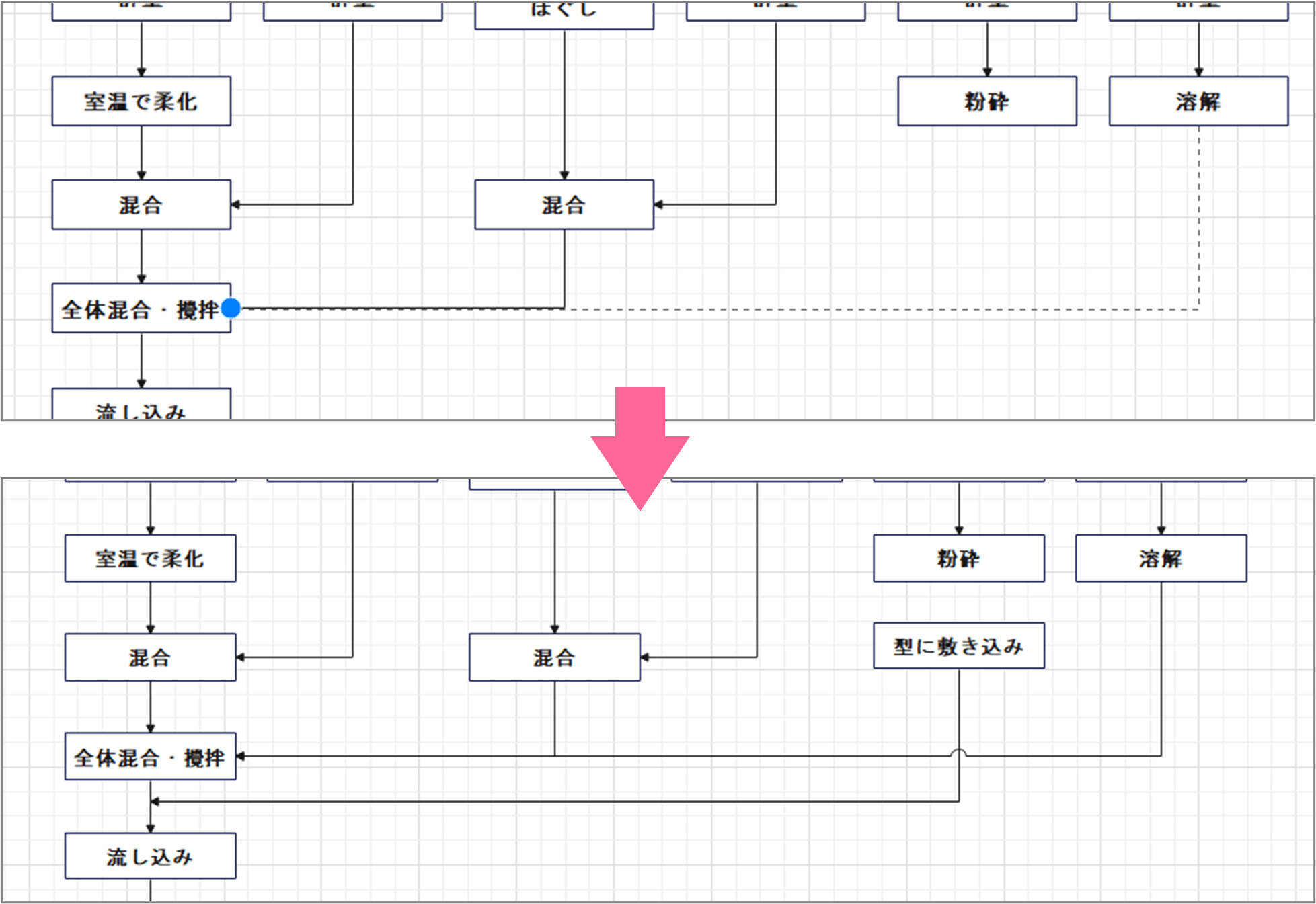Click the 型に敷き込み box
1316x904 pixels.
coord(959,646)
